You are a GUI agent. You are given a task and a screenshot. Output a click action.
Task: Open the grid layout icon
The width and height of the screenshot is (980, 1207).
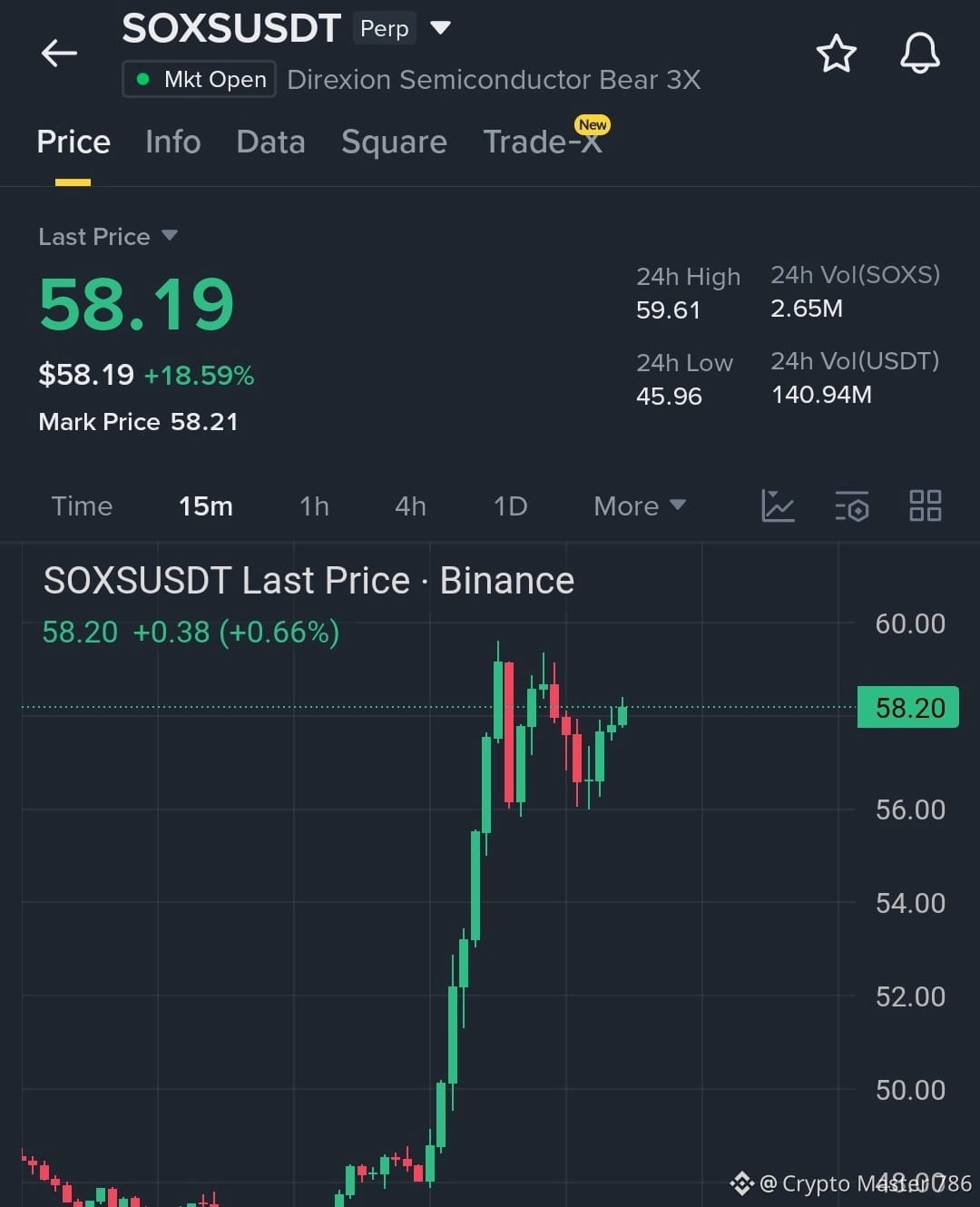925,505
